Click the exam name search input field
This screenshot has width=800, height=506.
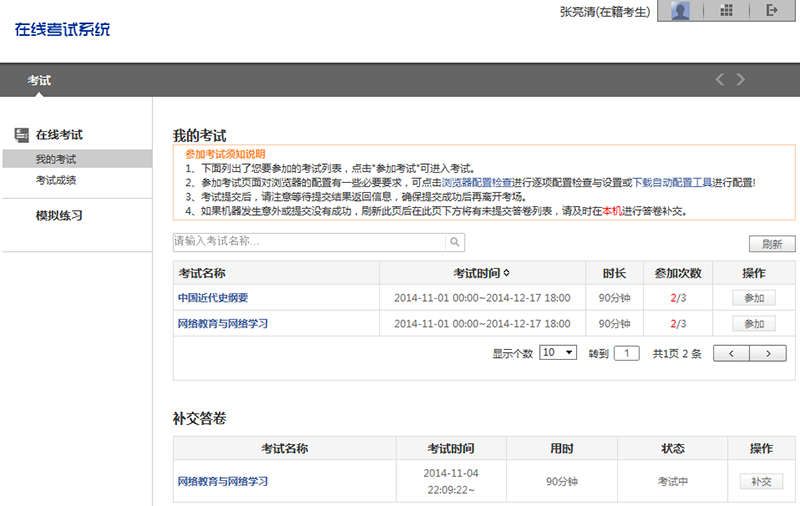308,242
